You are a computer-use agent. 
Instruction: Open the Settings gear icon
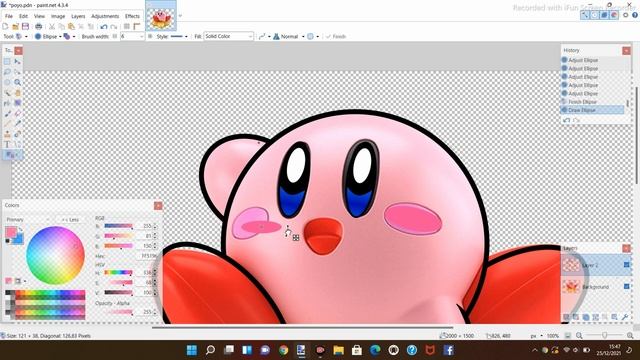point(625,15)
